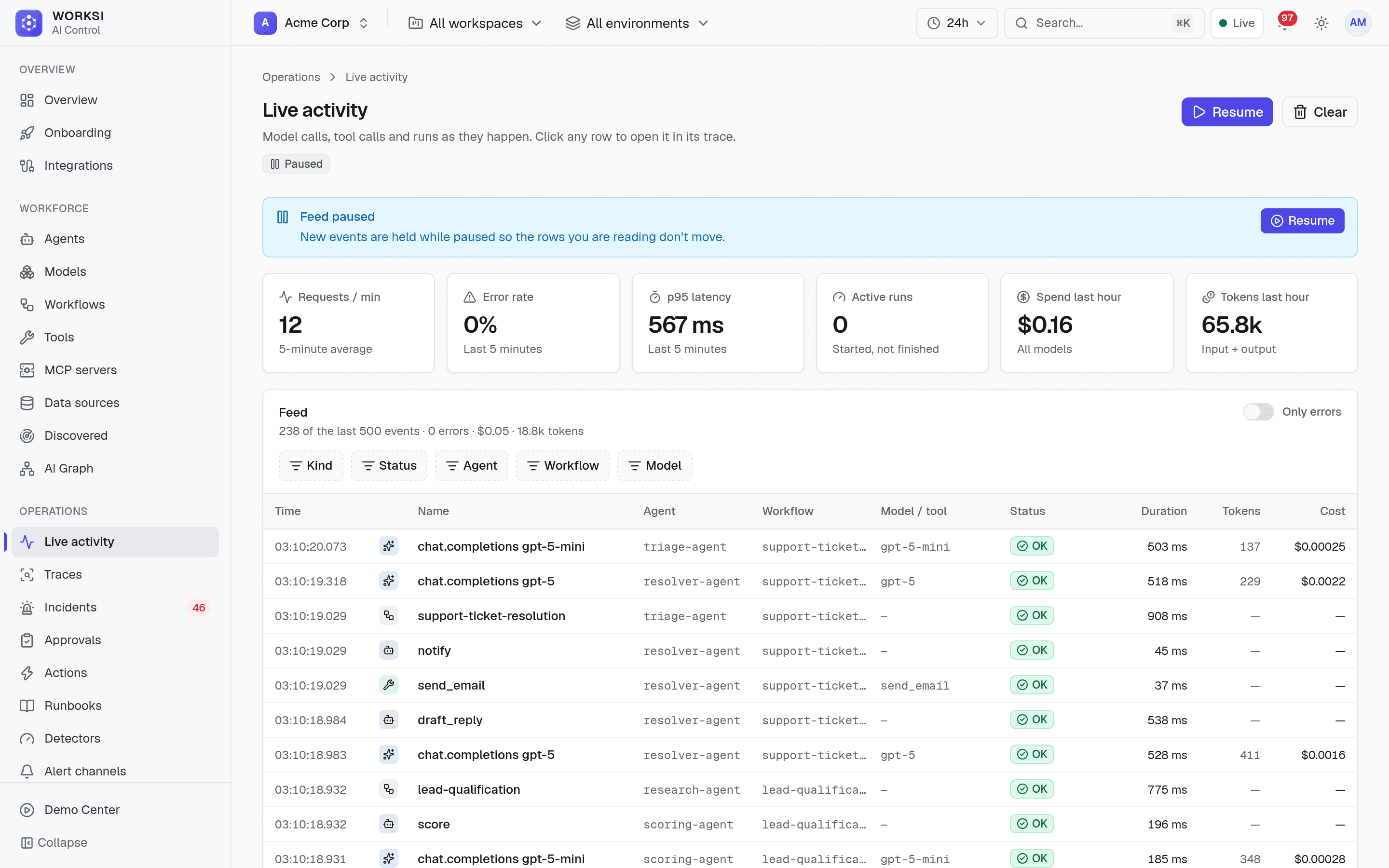Open MCP servers from sidebar

point(115,370)
